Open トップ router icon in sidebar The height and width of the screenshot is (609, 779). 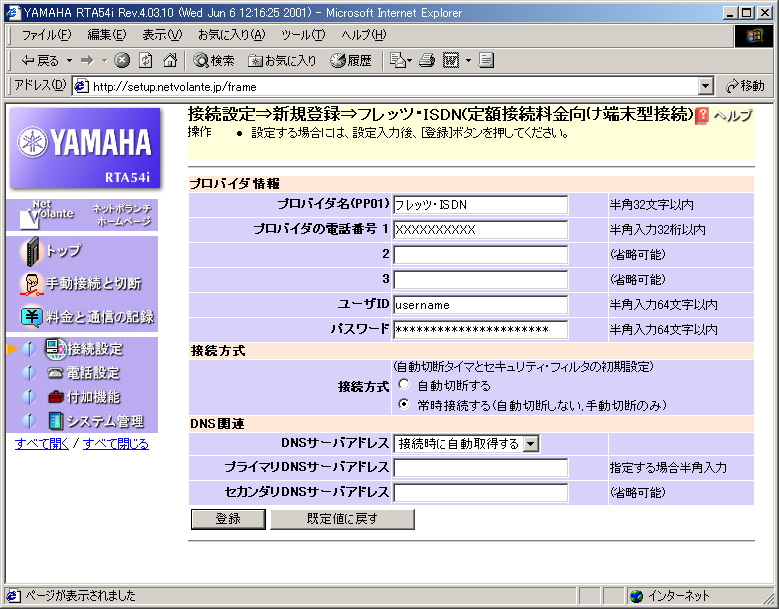[31, 252]
